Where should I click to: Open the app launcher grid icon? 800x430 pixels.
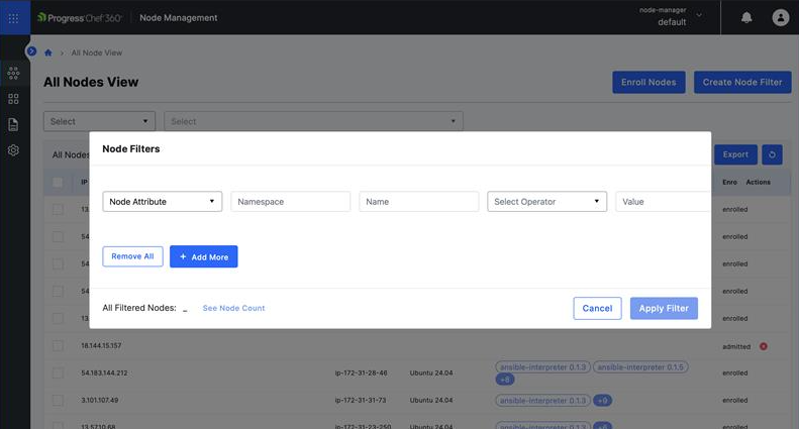point(14,17)
